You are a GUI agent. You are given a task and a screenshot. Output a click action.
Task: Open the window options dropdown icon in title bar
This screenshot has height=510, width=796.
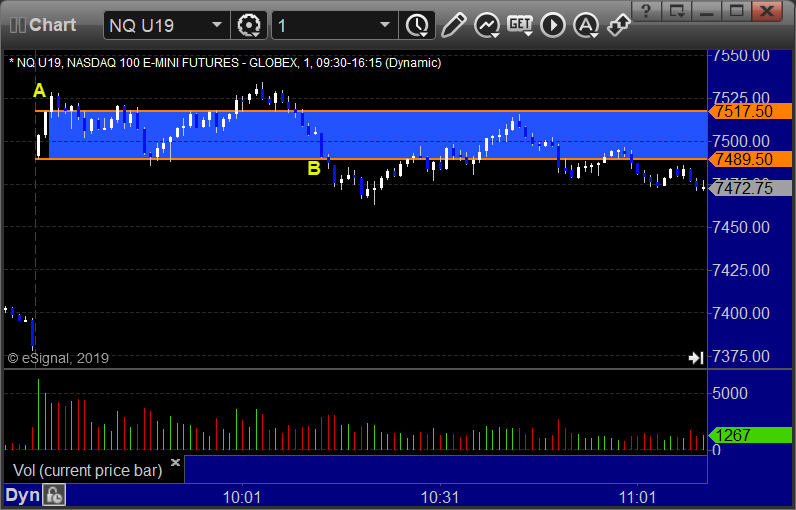tap(676, 11)
